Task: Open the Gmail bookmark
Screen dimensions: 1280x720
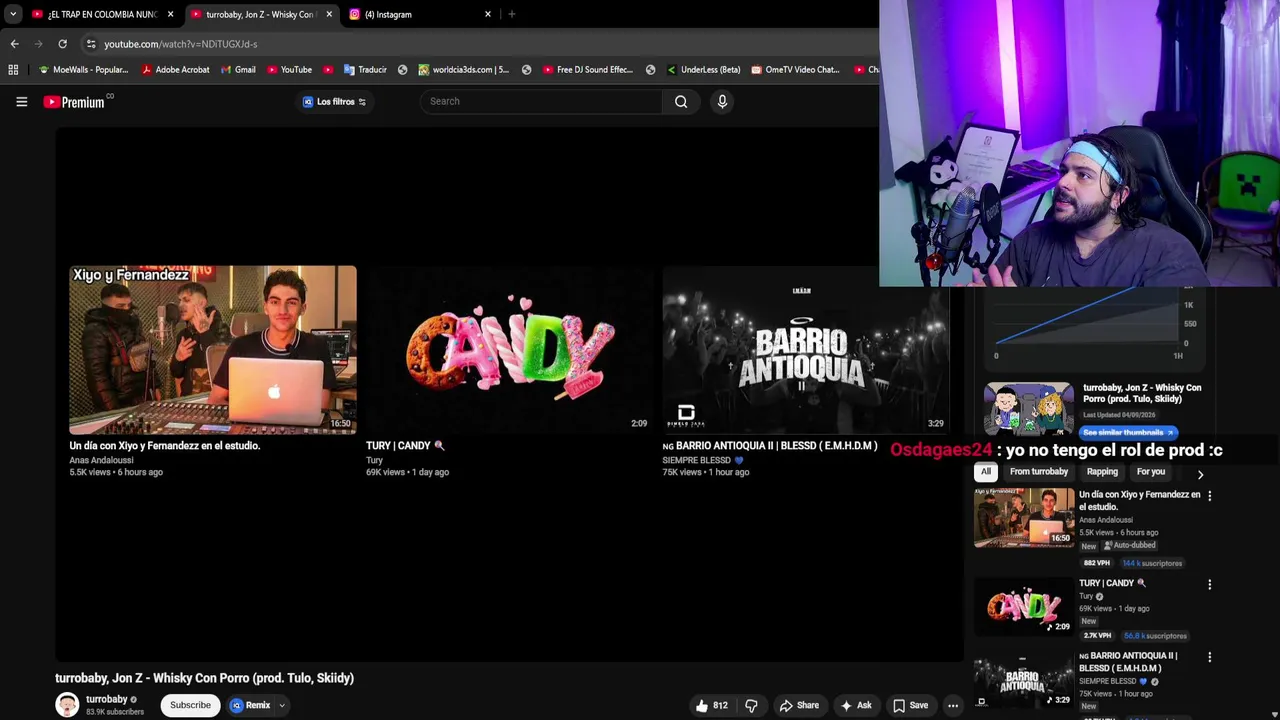Action: pyautogui.click(x=238, y=70)
